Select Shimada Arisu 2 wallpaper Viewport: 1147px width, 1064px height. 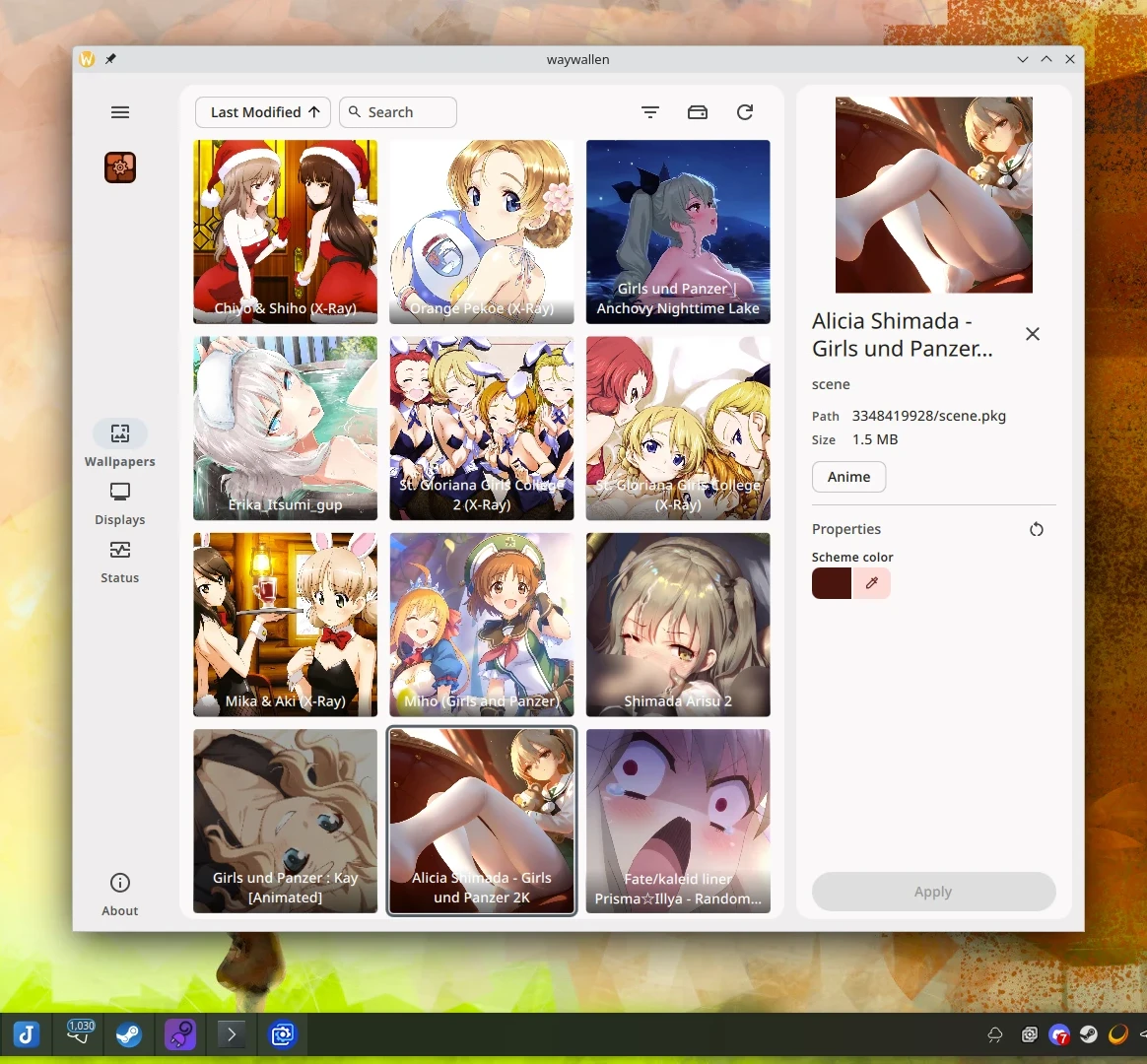[x=678, y=625]
